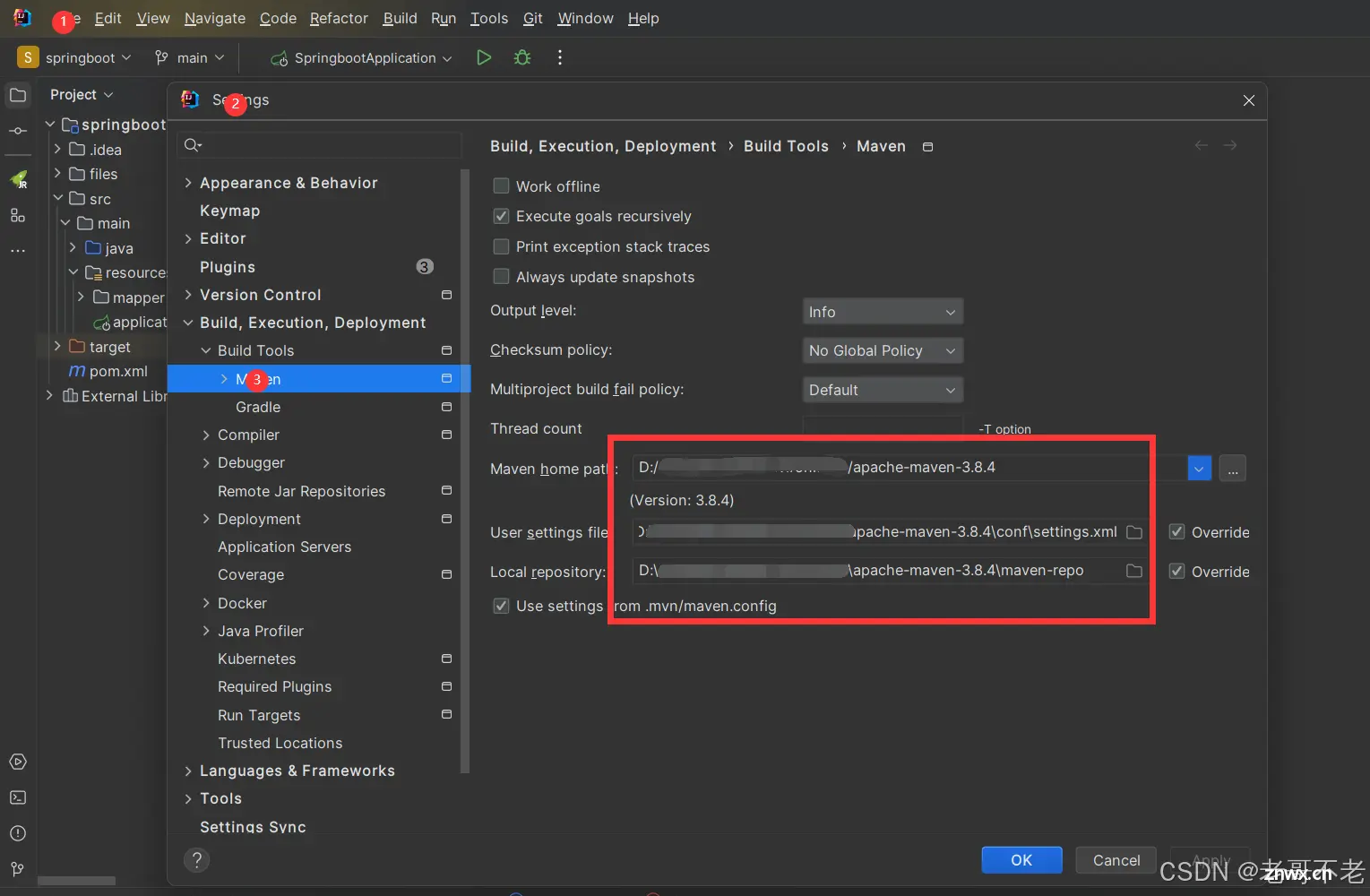Run SpringbootApplication with the green play icon
Viewport: 1370px width, 896px height.
pyautogui.click(x=484, y=57)
